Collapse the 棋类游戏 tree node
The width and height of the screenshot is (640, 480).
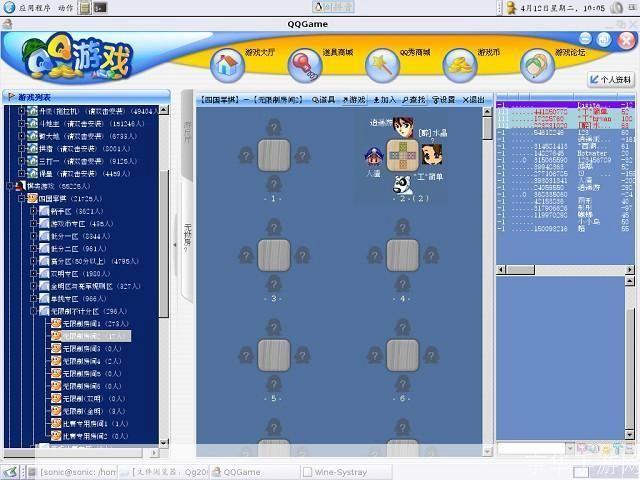(x=10, y=186)
